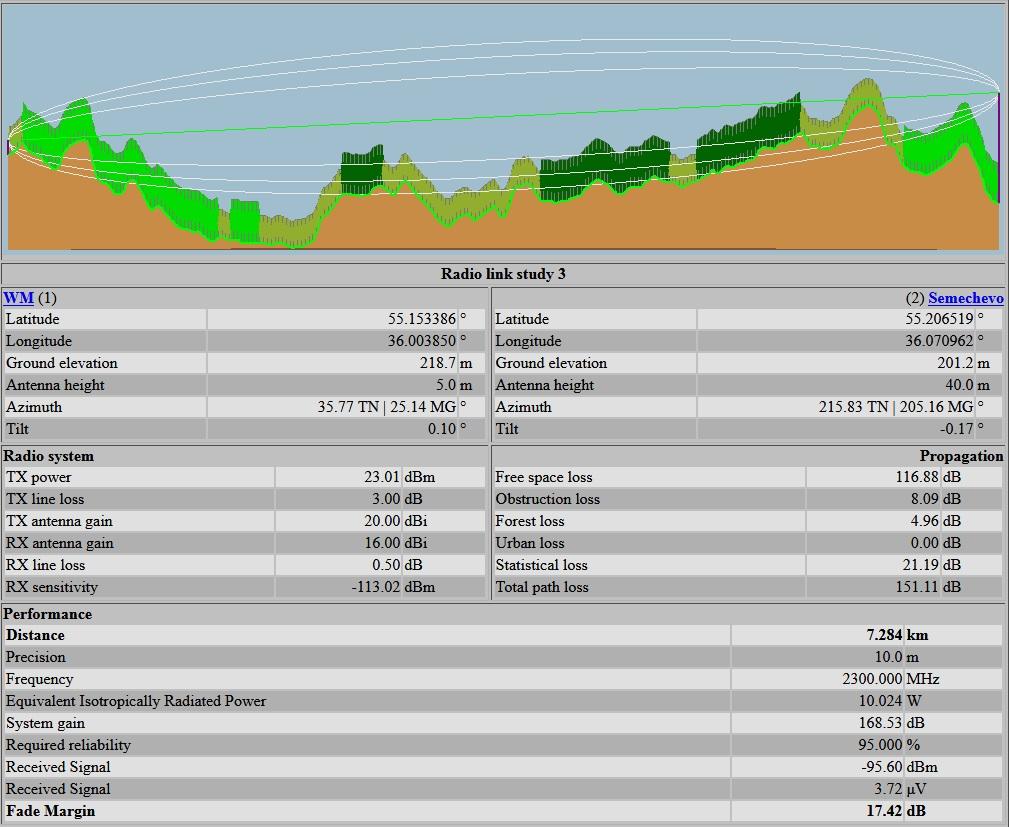Click the Semechevo longitude value 36.070962
Image resolution: width=1009 pixels, height=827 pixels.
click(938, 341)
